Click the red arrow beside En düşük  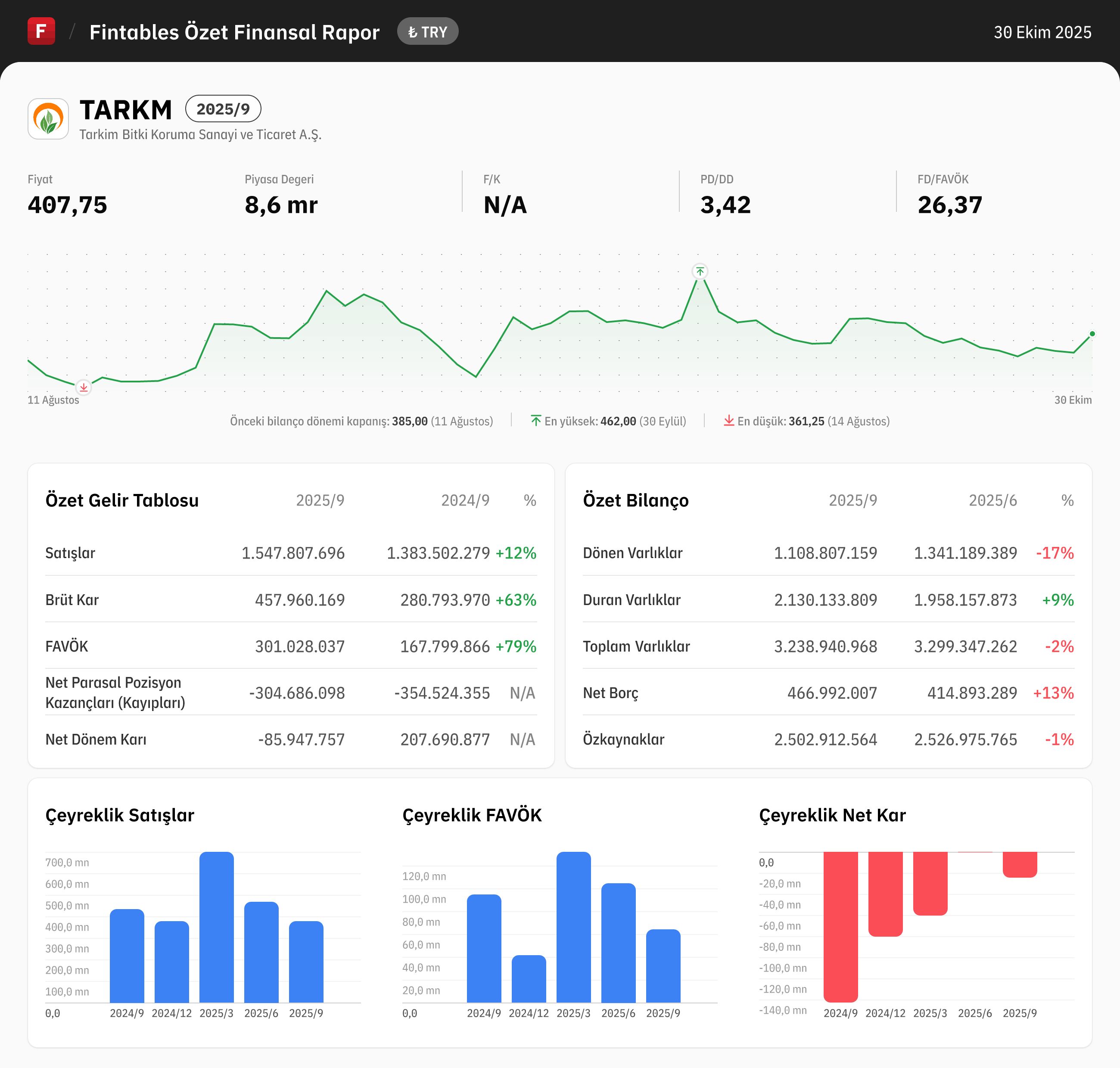point(728,421)
